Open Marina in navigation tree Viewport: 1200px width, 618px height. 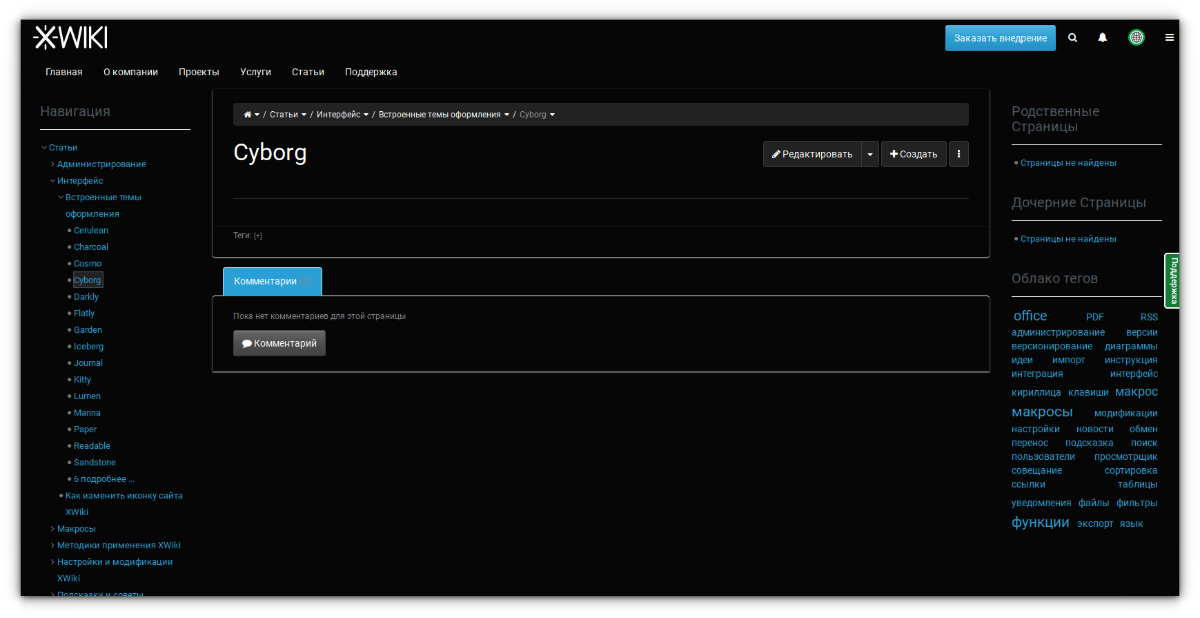tap(87, 413)
